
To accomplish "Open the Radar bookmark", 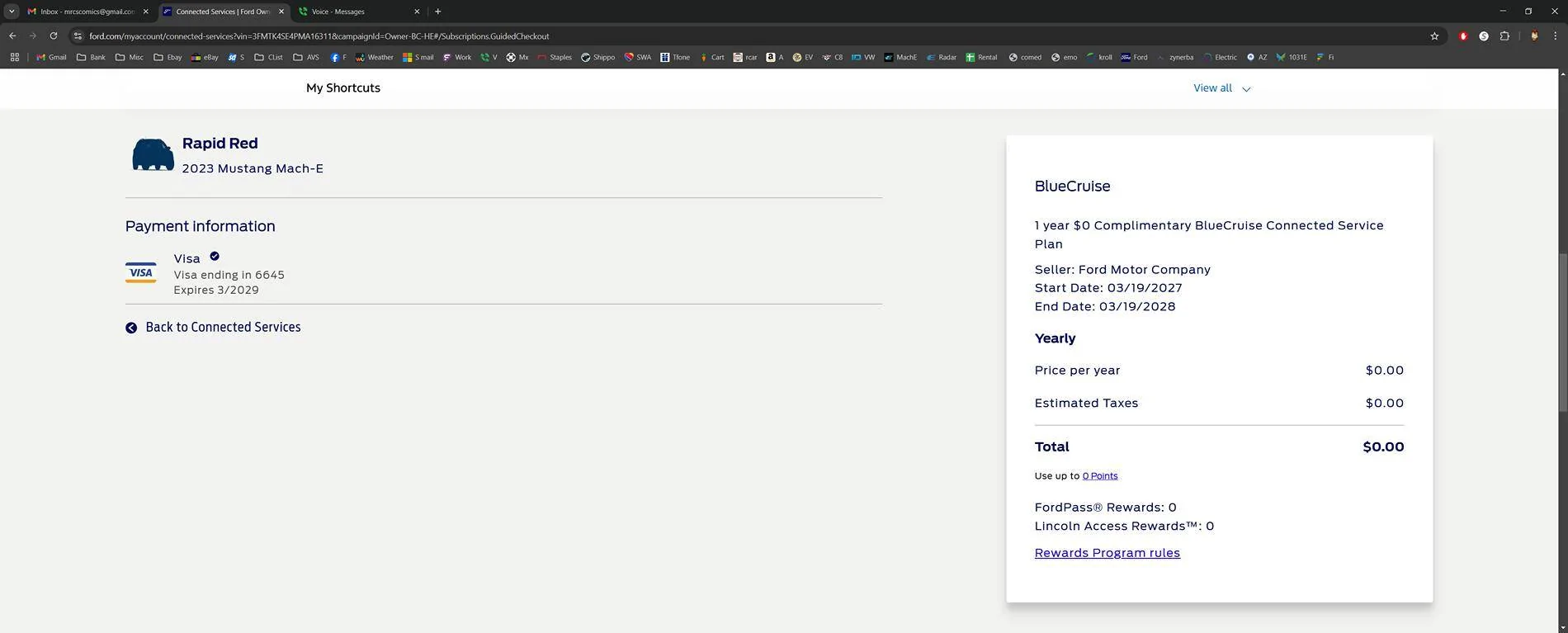I will 941,58.
